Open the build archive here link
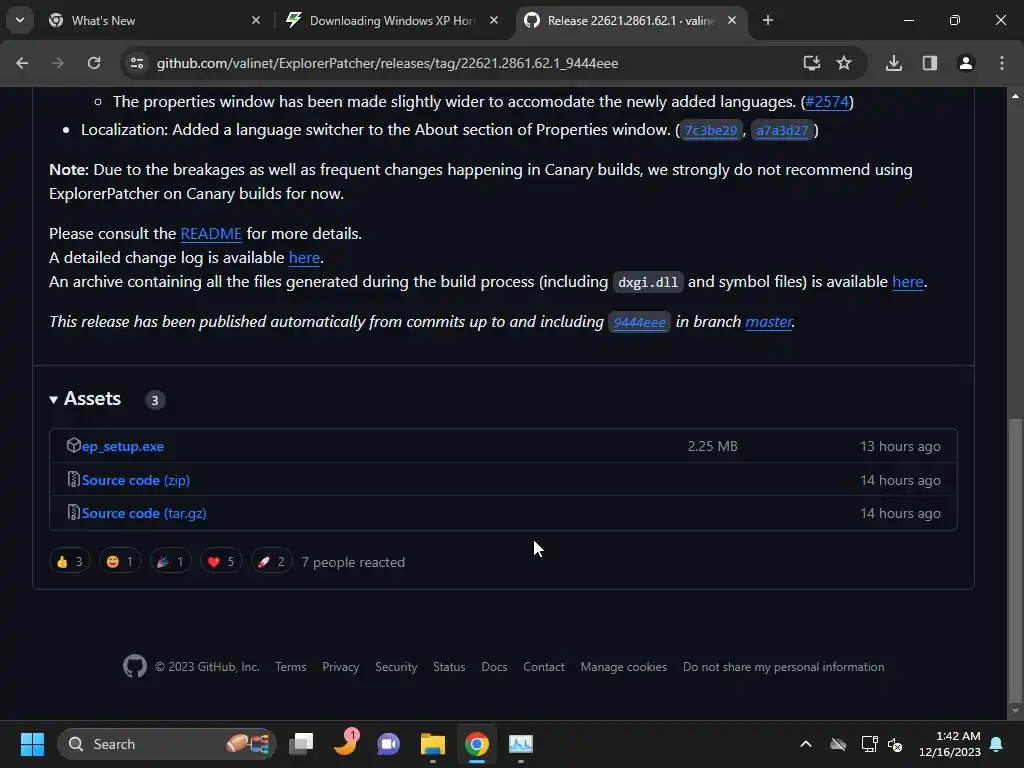 (x=908, y=281)
